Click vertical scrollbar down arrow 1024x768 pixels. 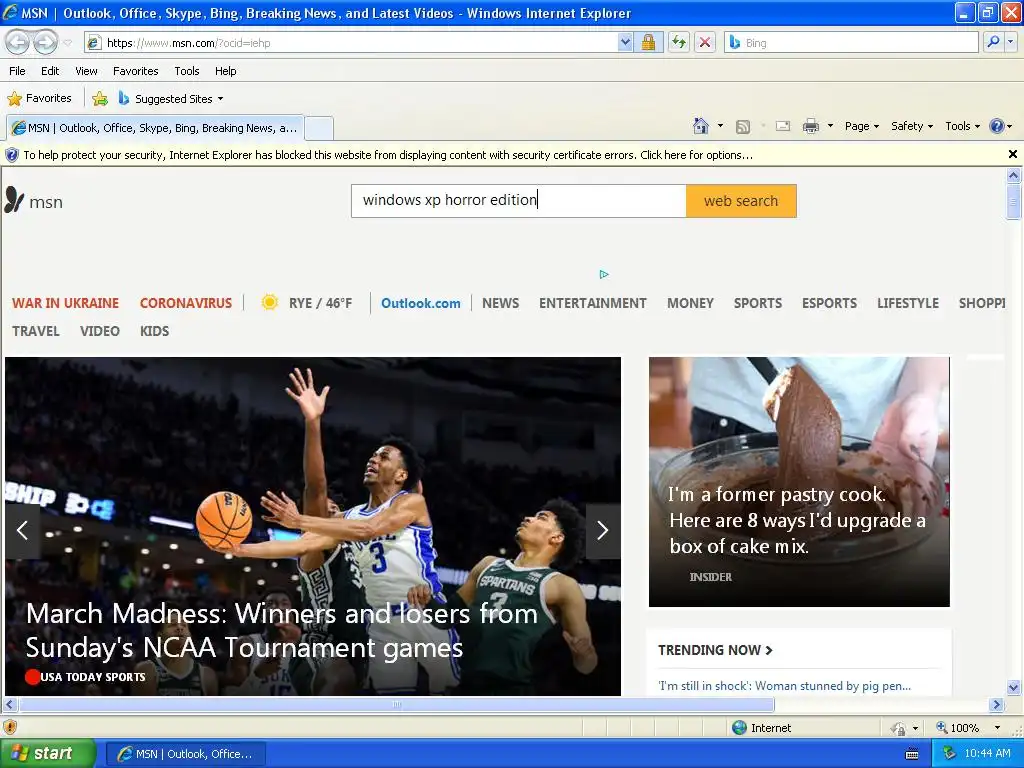1013,687
